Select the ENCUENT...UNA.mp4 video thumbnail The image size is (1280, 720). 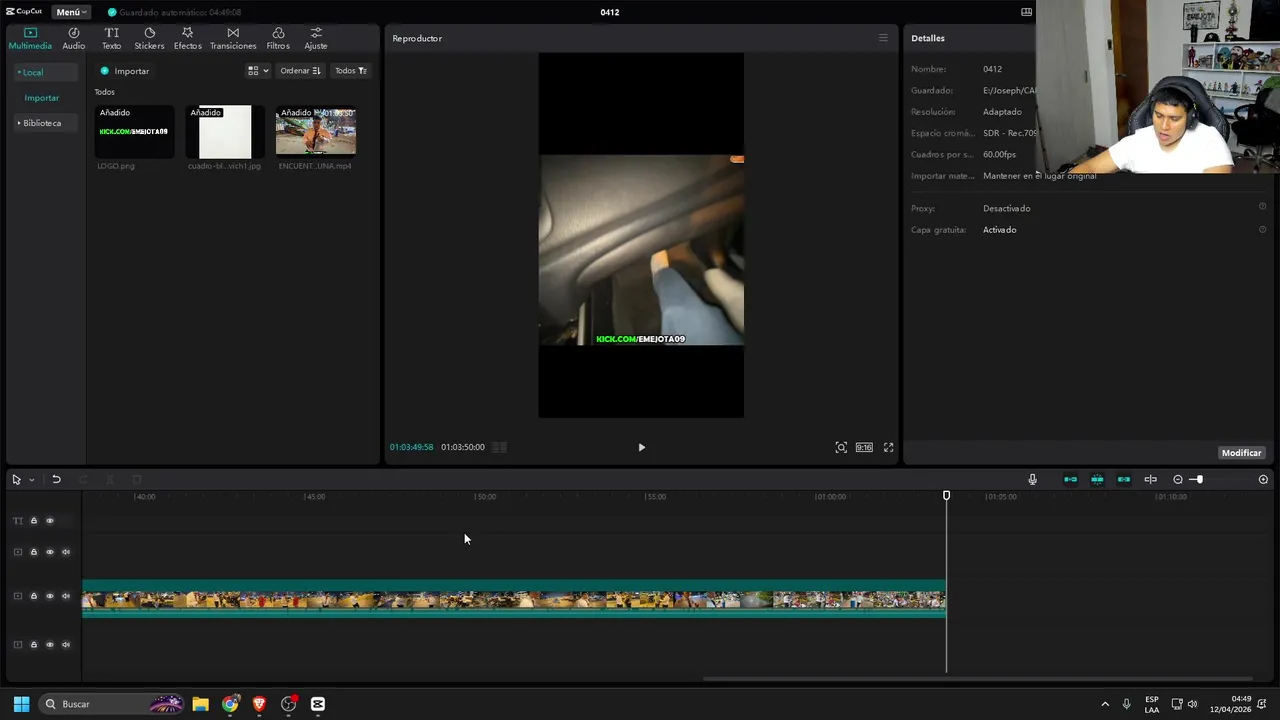tap(316, 132)
